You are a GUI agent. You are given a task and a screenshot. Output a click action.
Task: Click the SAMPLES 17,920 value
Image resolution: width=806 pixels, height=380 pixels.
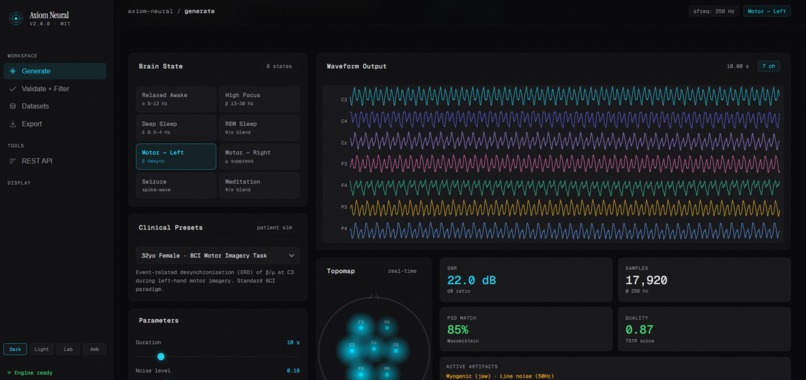646,280
